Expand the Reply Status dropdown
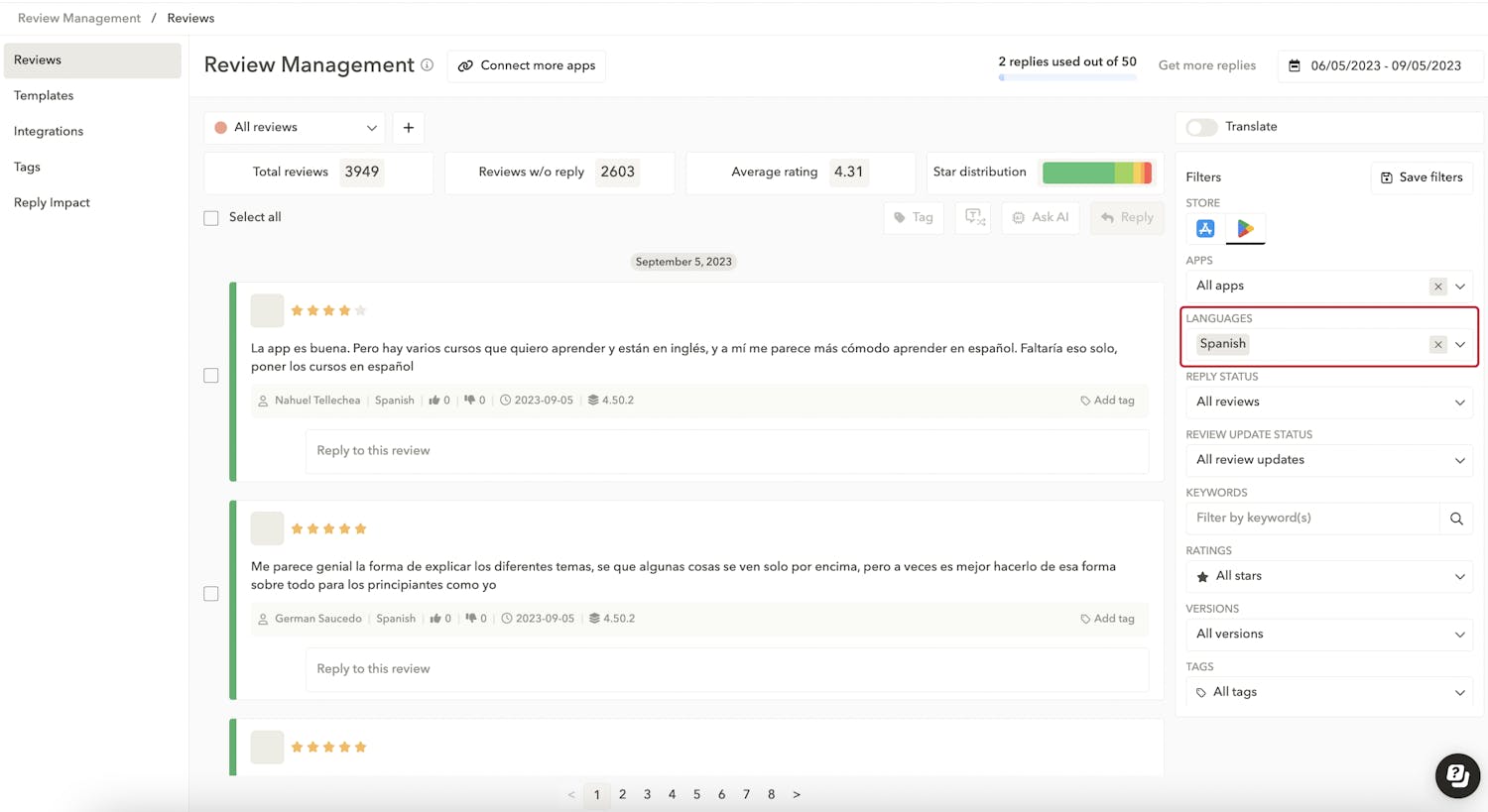This screenshot has width=1488, height=812. (x=1329, y=403)
